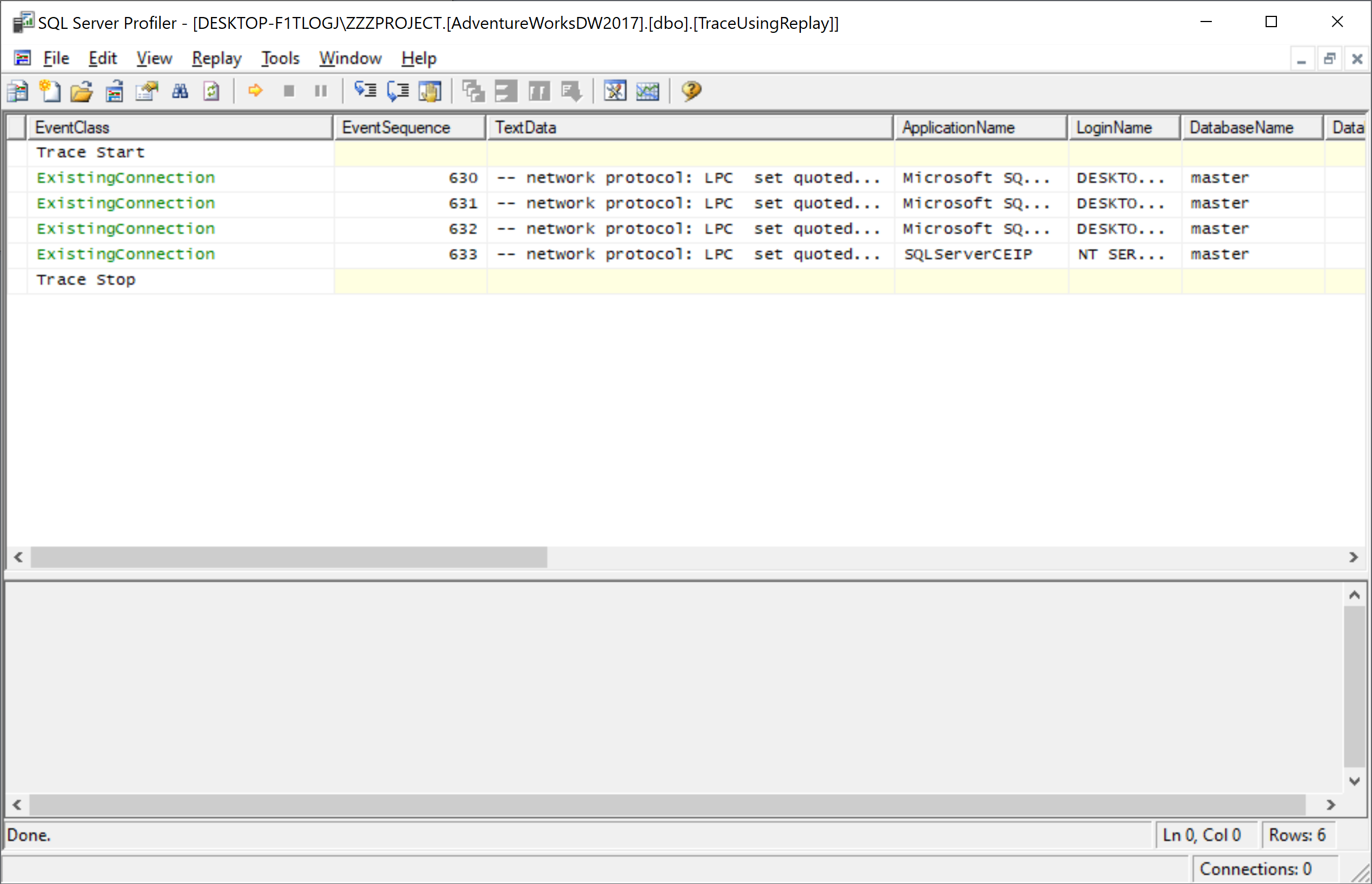The width and height of the screenshot is (1372, 884).
Task: Click the Find binoculars icon
Action: point(179,91)
